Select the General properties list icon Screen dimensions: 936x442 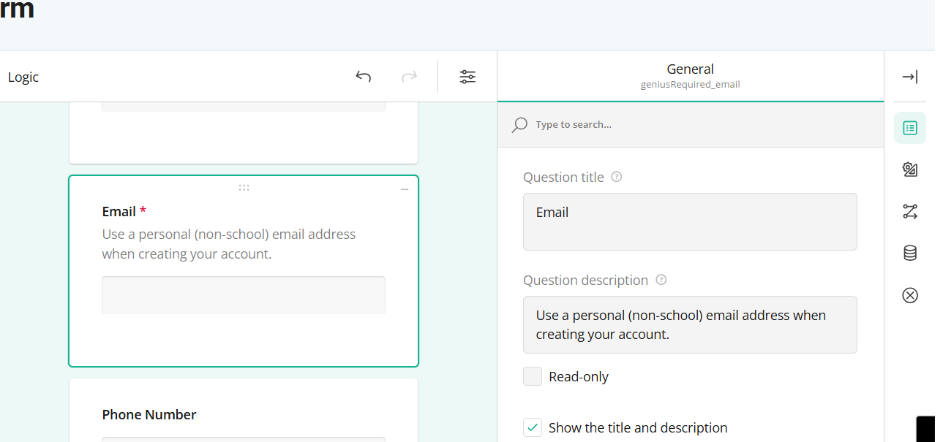click(x=910, y=128)
